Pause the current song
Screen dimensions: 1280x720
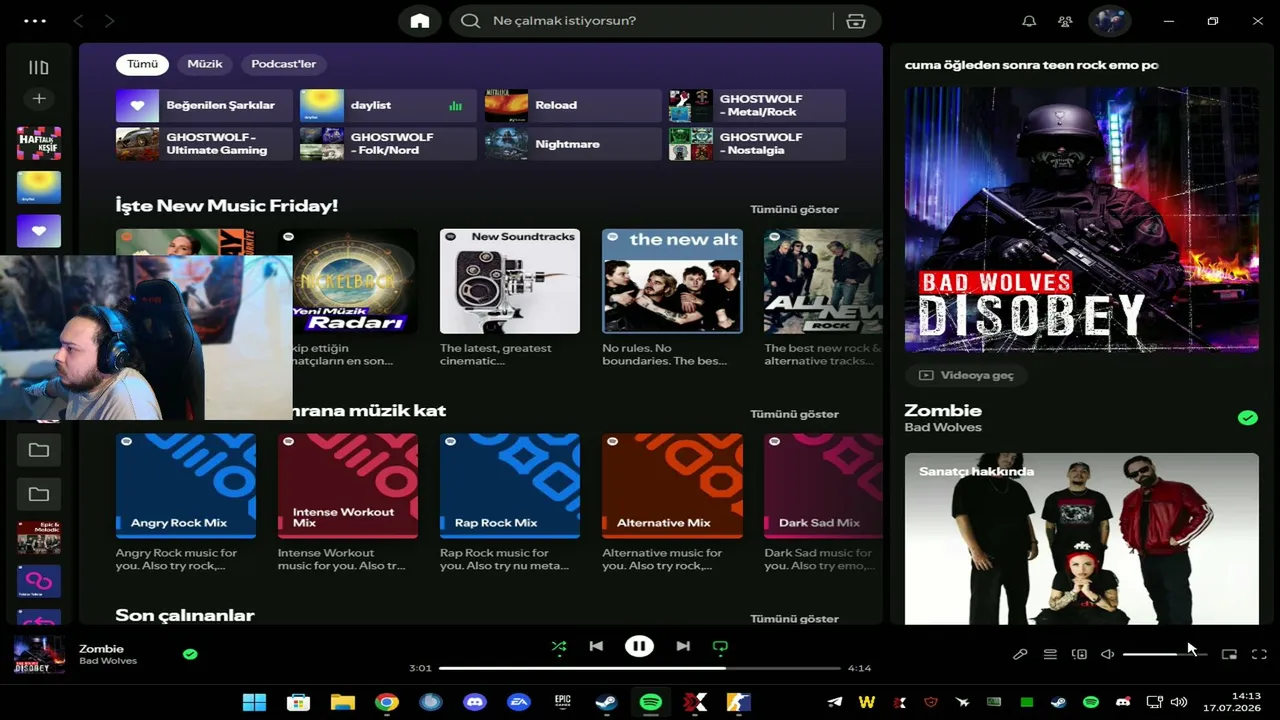(639, 646)
